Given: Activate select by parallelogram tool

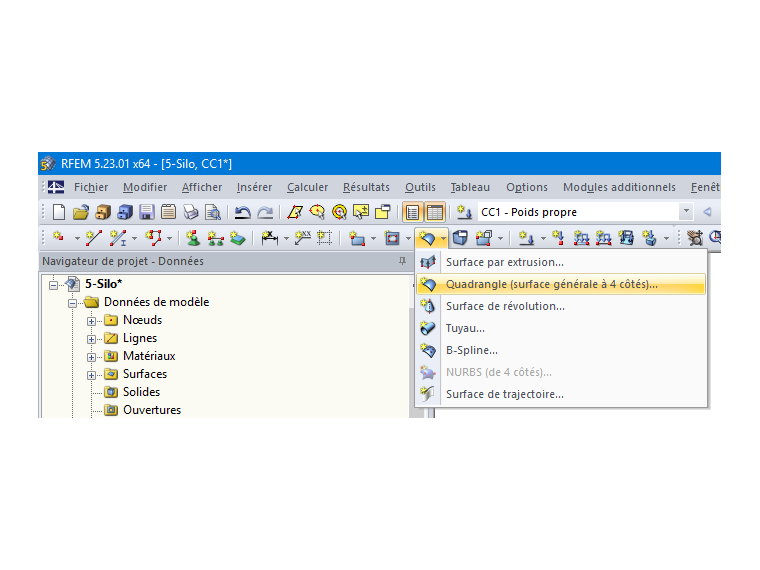Looking at the screenshot, I should (x=295, y=212).
